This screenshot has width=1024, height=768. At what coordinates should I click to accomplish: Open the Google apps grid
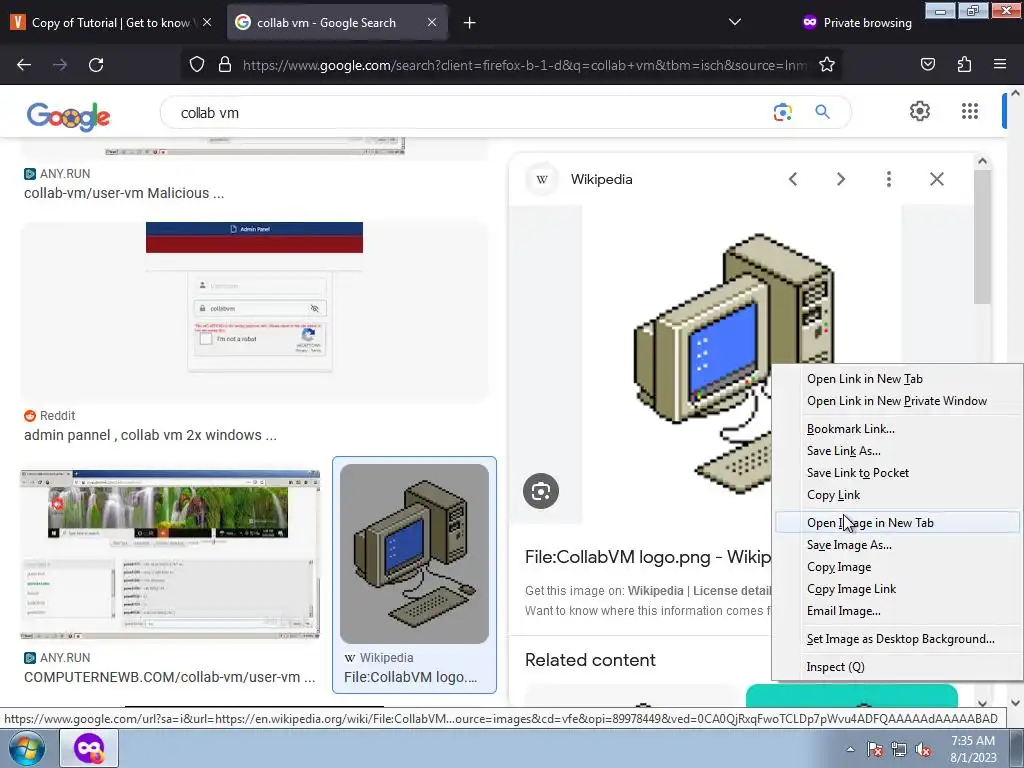[970, 111]
